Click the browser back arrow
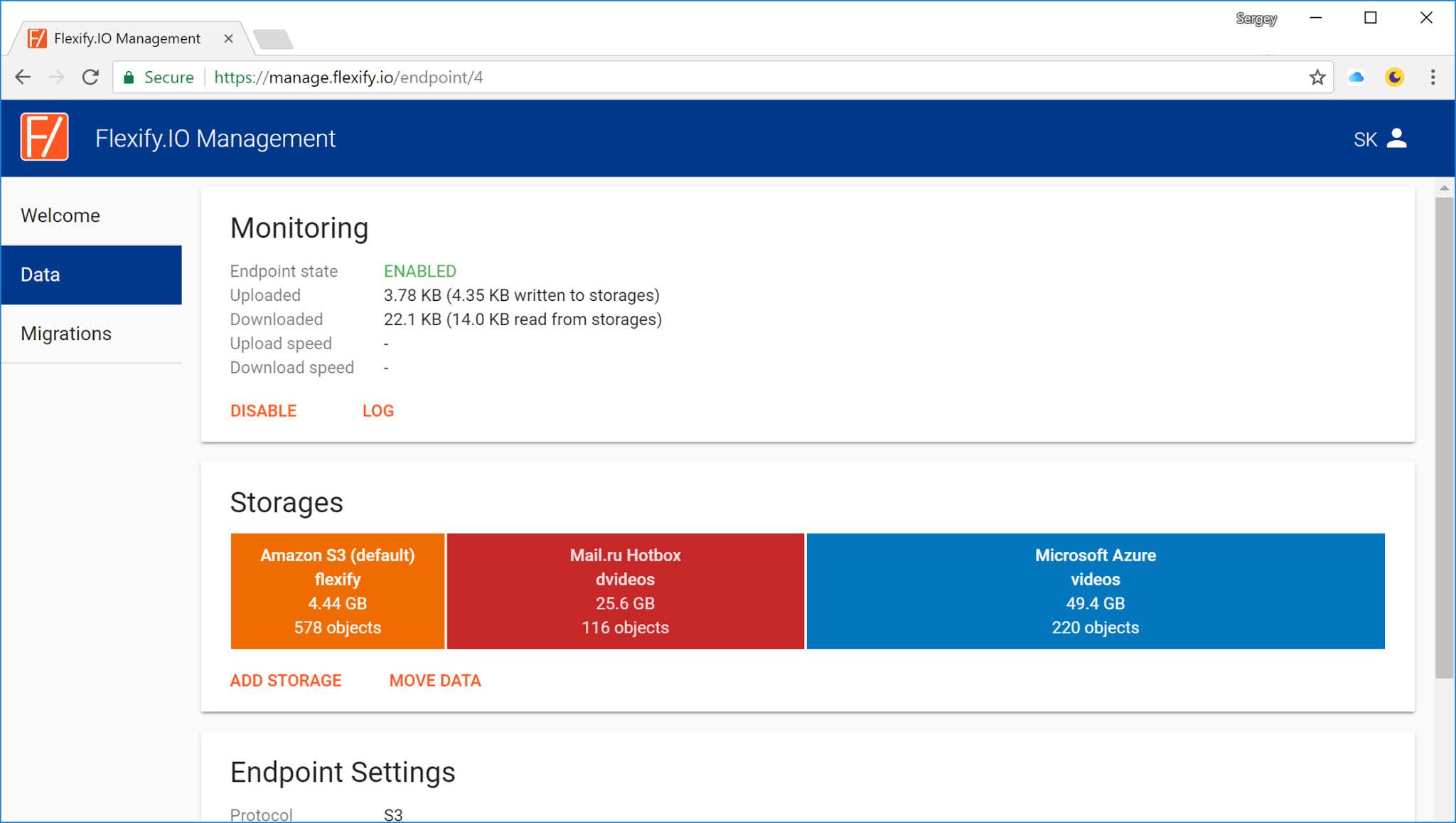Screen dimensions: 1456x823 (x=23, y=77)
